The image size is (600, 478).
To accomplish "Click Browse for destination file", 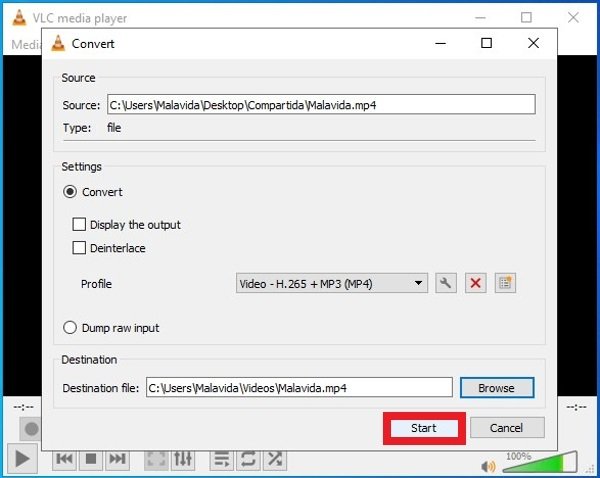I will pyautogui.click(x=497, y=388).
